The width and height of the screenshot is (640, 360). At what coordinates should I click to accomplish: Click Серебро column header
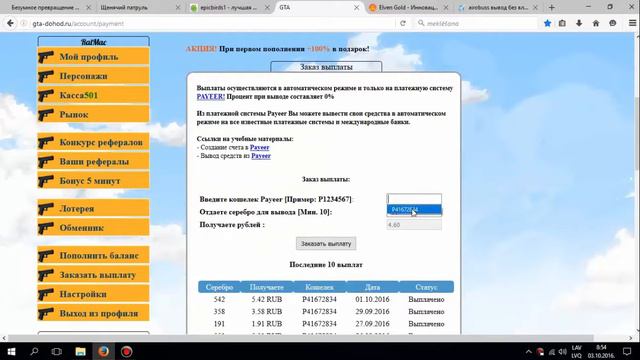219,287
